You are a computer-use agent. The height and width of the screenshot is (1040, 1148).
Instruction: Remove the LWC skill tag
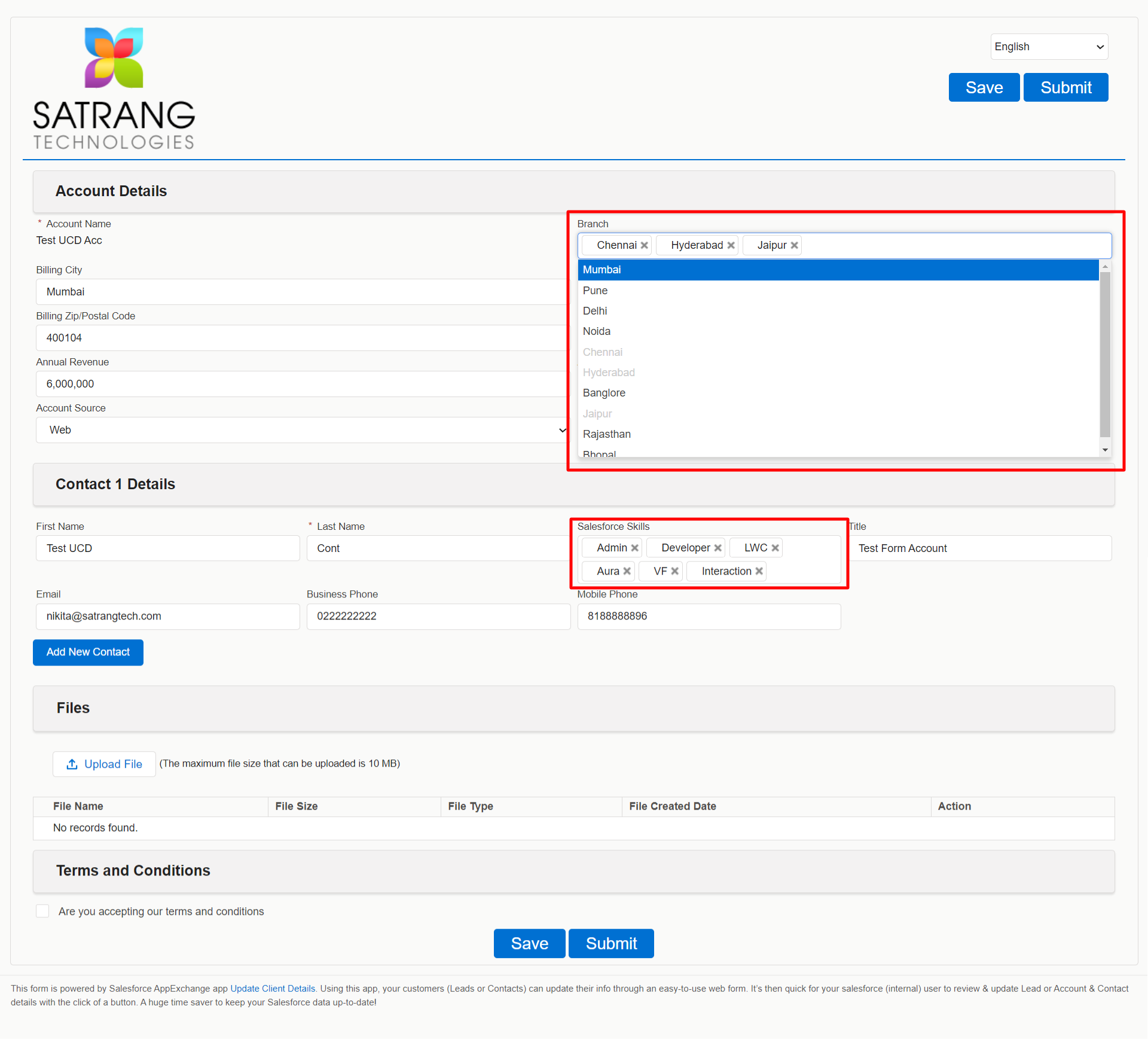[x=775, y=548]
